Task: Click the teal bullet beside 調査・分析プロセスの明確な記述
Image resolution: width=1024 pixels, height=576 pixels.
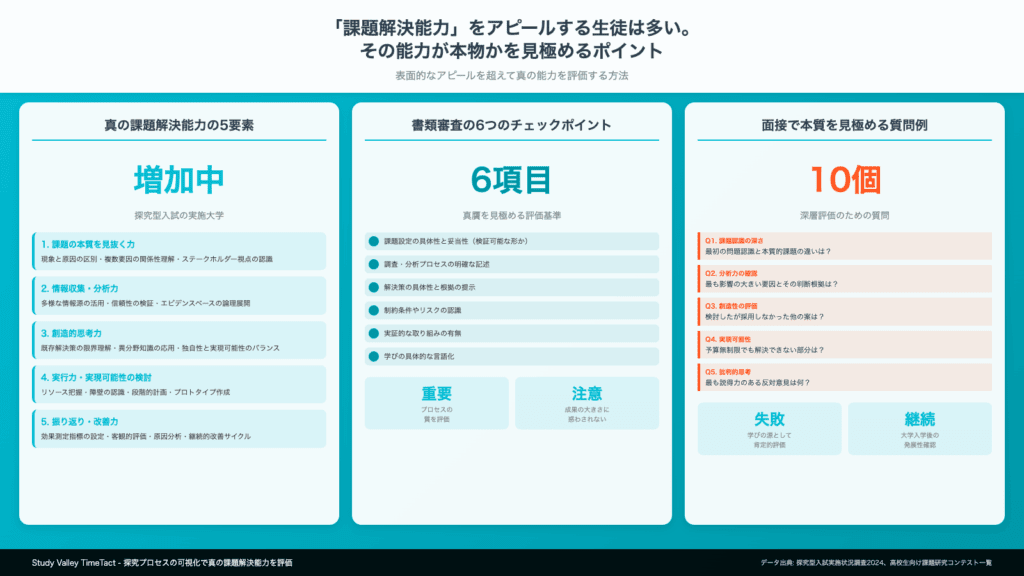Action: 374,265
